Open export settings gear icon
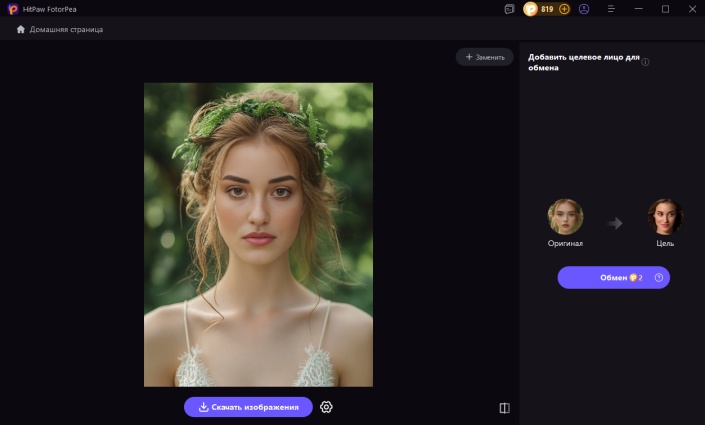Viewport: 705px width, 425px height. (326, 407)
